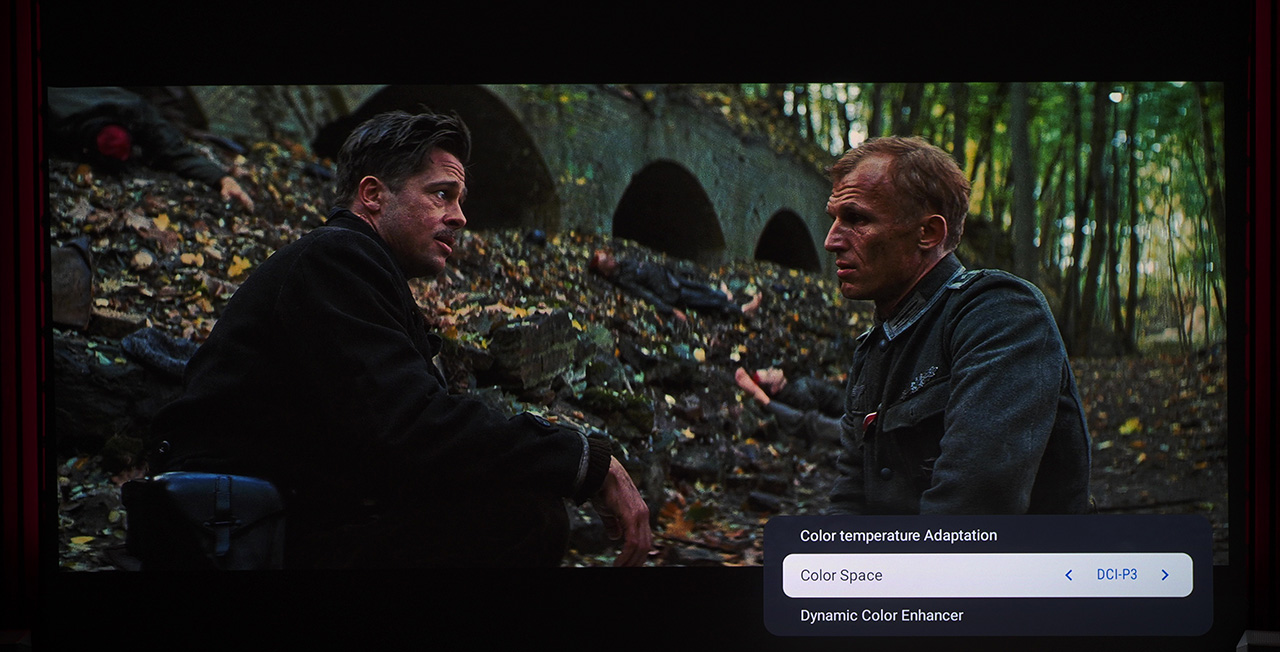
Task: Select the DCI-P3 color space value
Action: 1117,575
